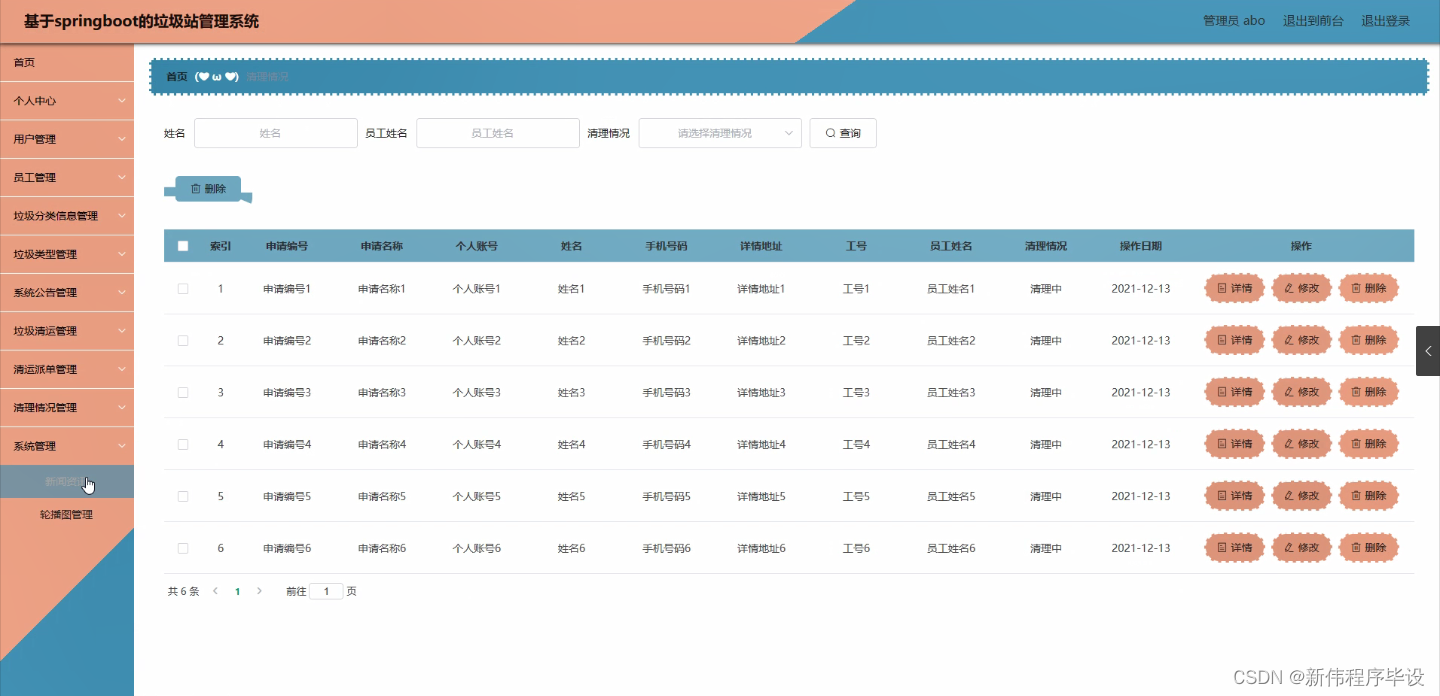Open 垃圾分类信息管理 from the sidebar

pyautogui.click(x=67, y=215)
